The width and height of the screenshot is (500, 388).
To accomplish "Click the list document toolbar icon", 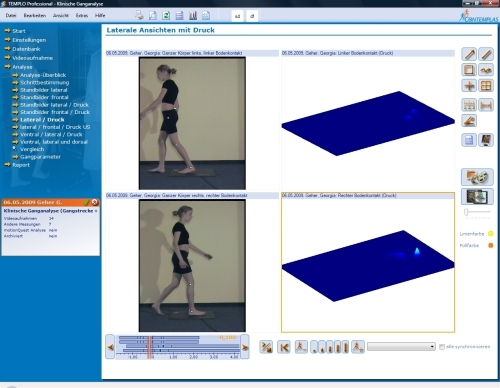I will (x=179, y=15).
